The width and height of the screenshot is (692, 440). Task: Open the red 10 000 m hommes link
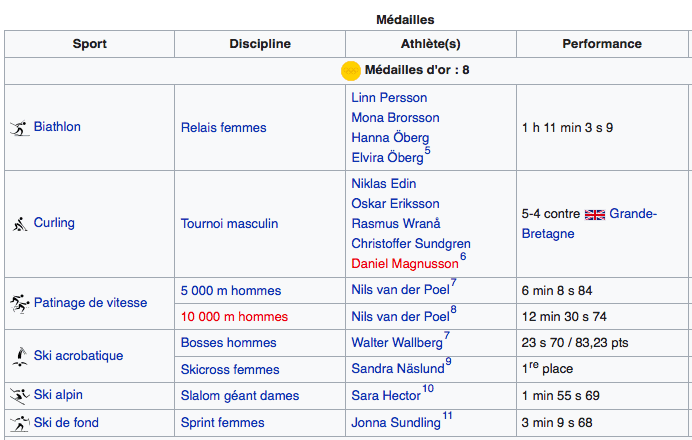click(x=234, y=316)
